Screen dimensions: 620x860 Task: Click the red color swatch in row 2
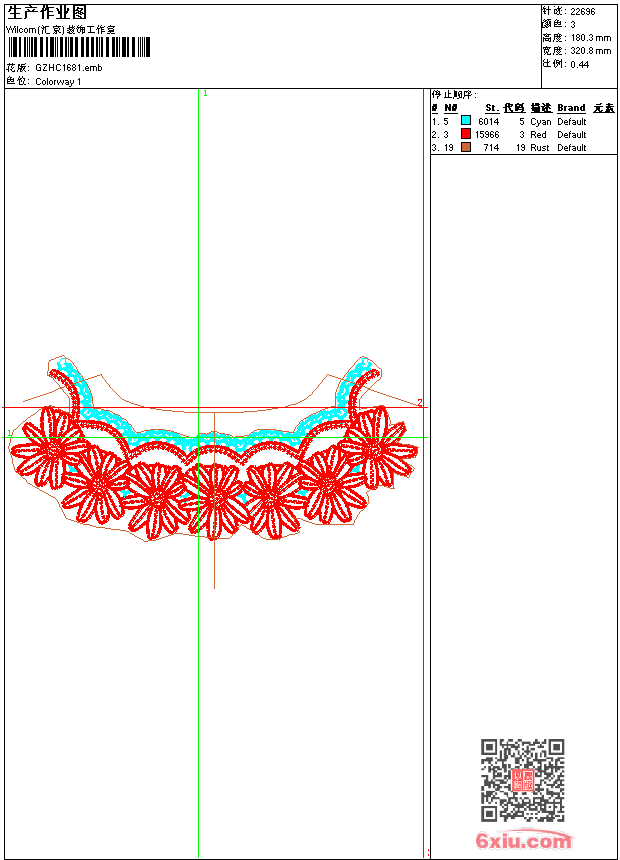click(x=466, y=133)
